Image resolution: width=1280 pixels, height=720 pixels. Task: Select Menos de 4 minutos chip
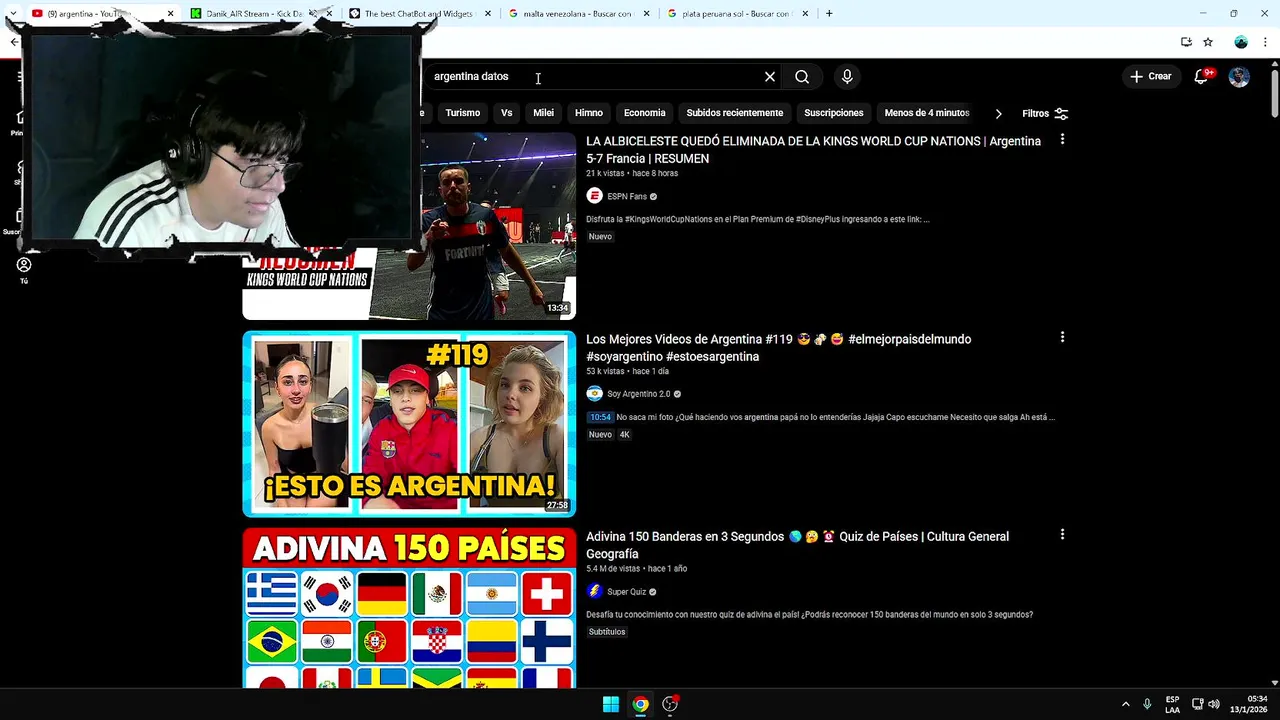(927, 113)
